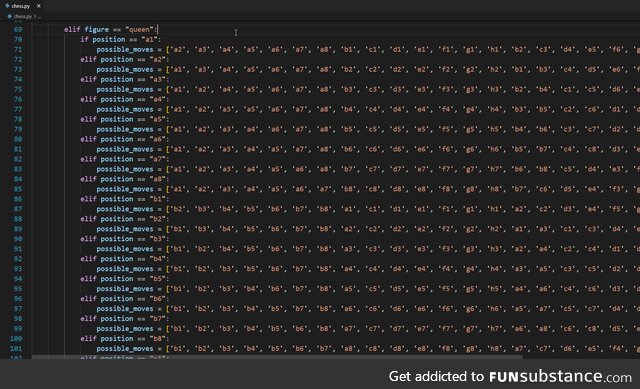Select line number 100 in the gutter

[16, 338]
